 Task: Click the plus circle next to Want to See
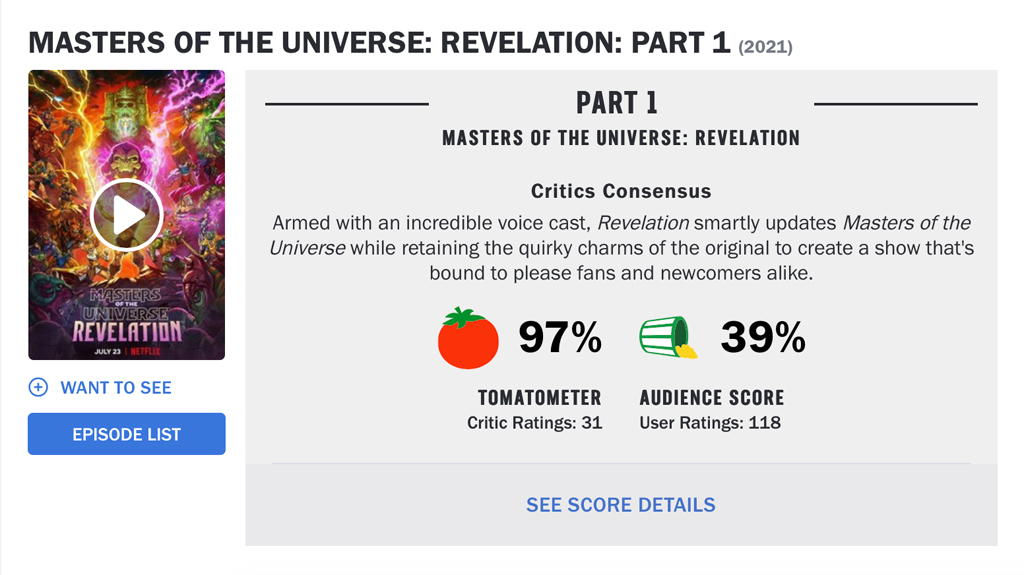coord(39,387)
